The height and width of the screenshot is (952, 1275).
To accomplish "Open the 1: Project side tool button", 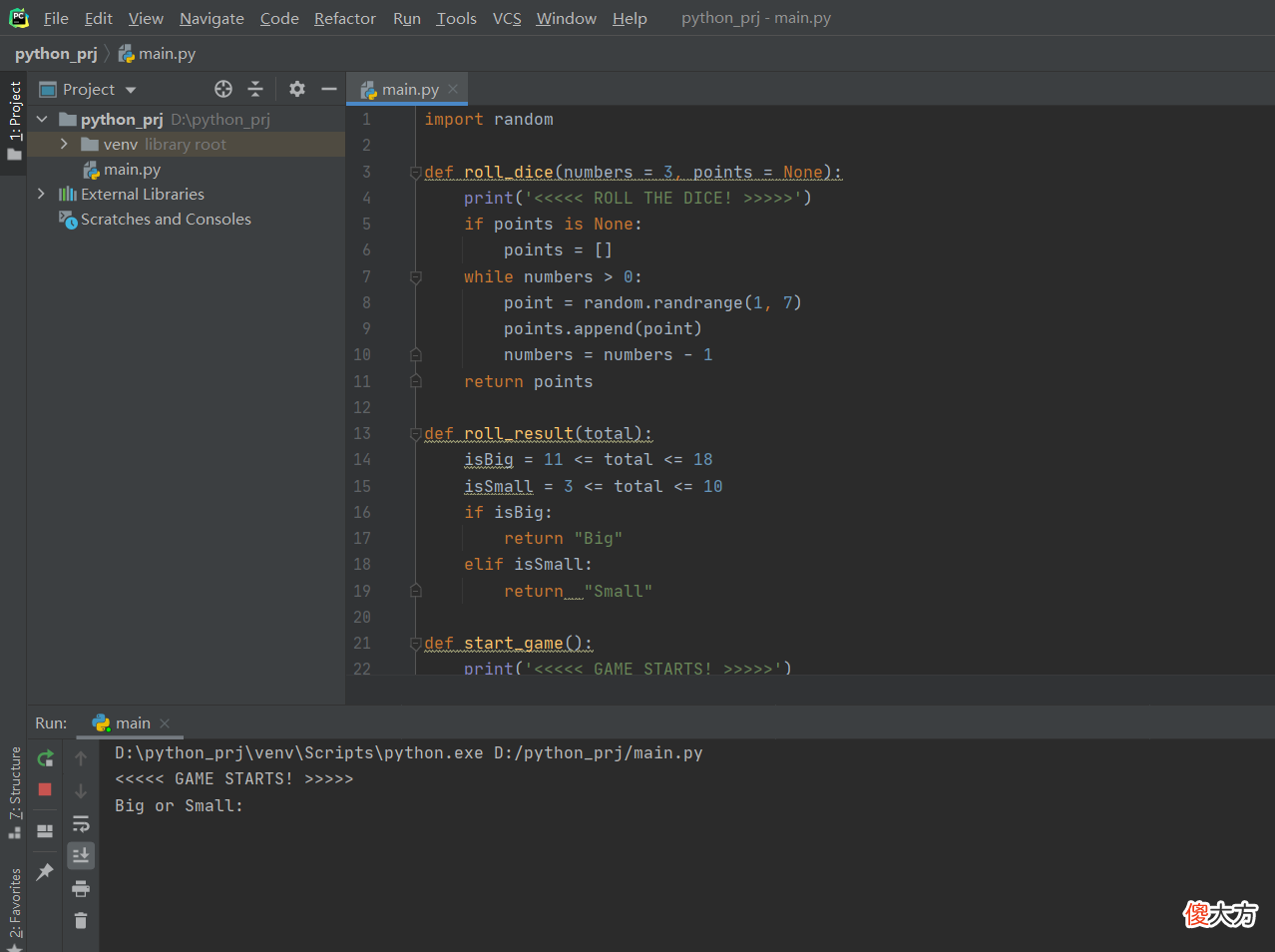I will pos(14,122).
